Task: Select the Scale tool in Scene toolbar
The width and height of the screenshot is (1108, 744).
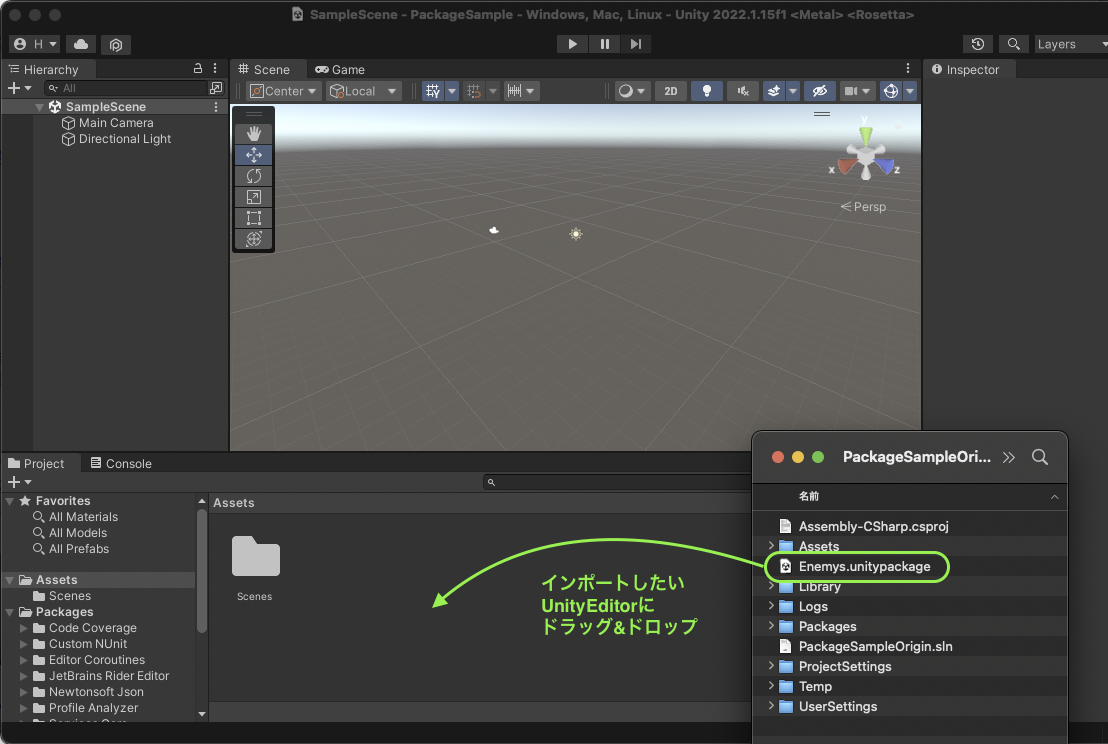Action: pyautogui.click(x=253, y=197)
